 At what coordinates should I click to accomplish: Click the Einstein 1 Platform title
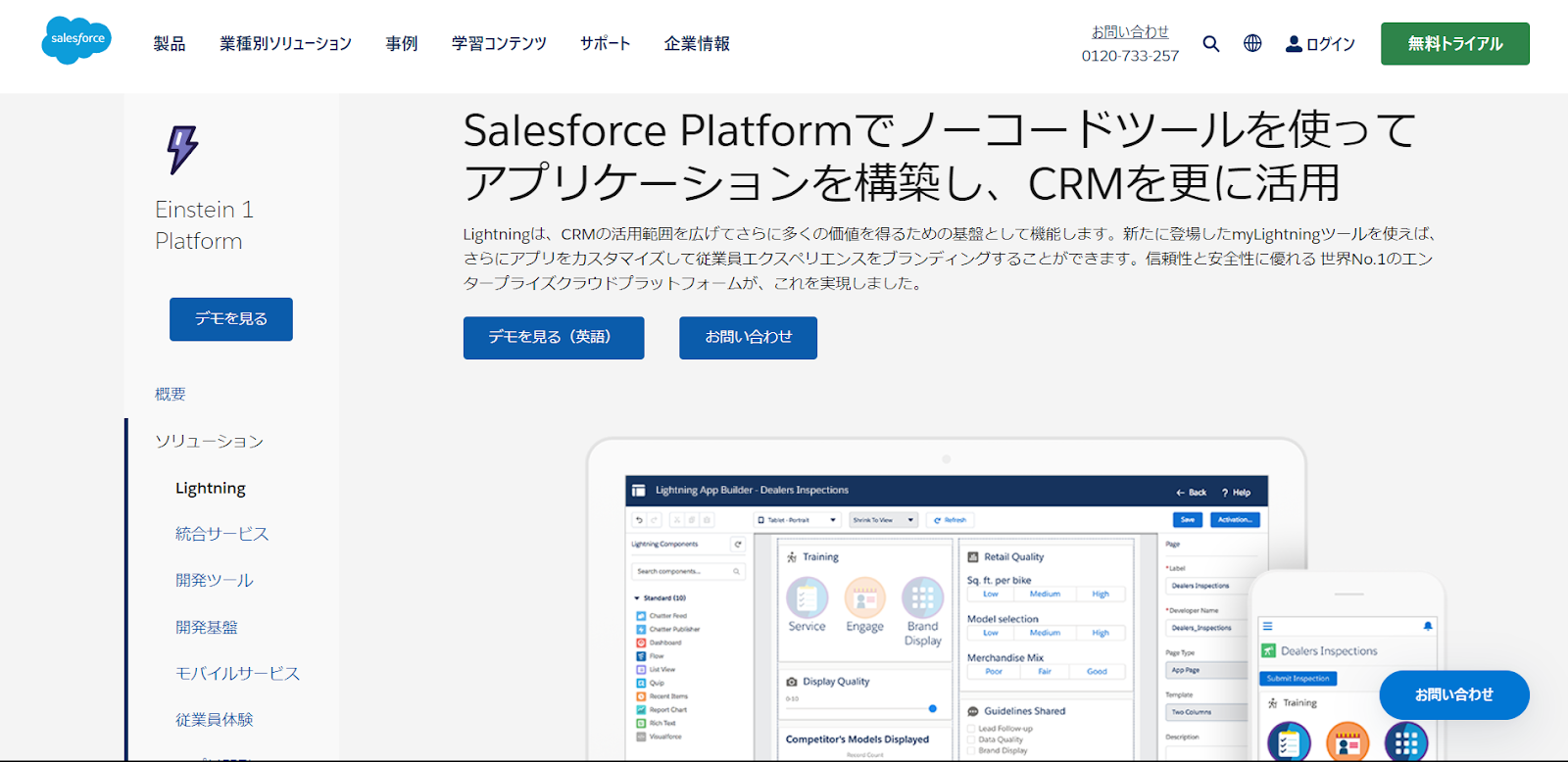(x=204, y=225)
